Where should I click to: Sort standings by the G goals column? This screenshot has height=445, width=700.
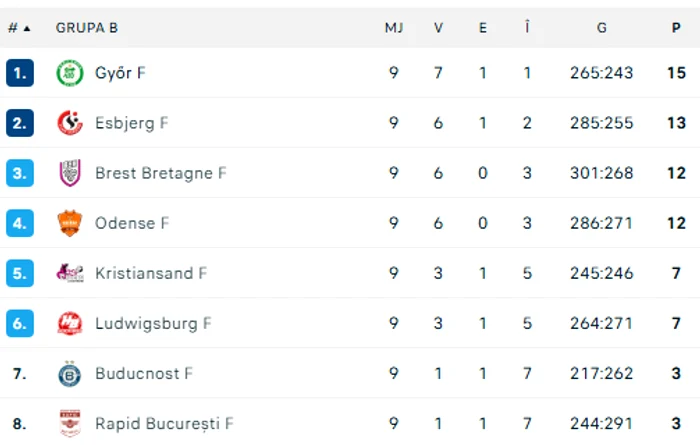[601, 28]
